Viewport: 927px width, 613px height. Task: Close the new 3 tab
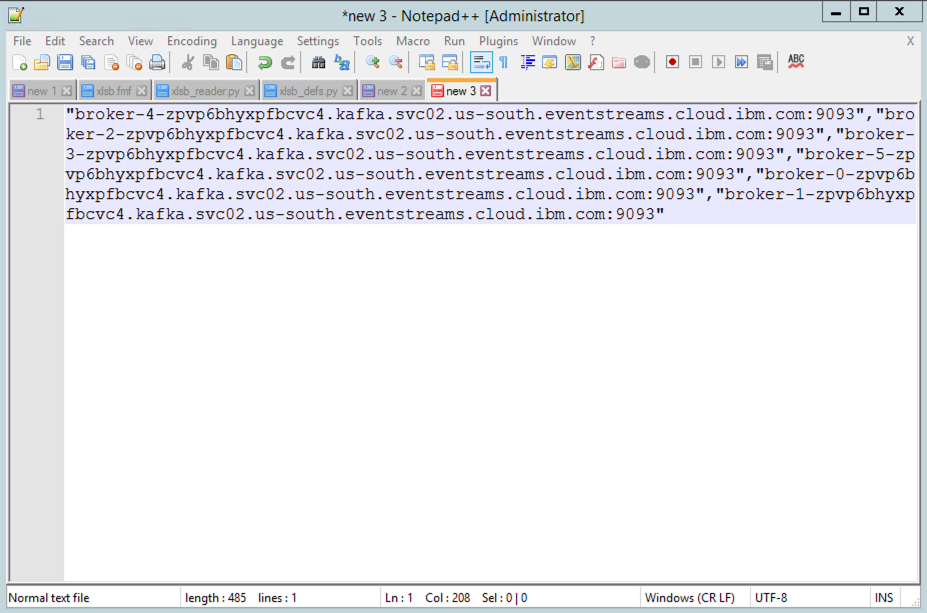(485, 90)
